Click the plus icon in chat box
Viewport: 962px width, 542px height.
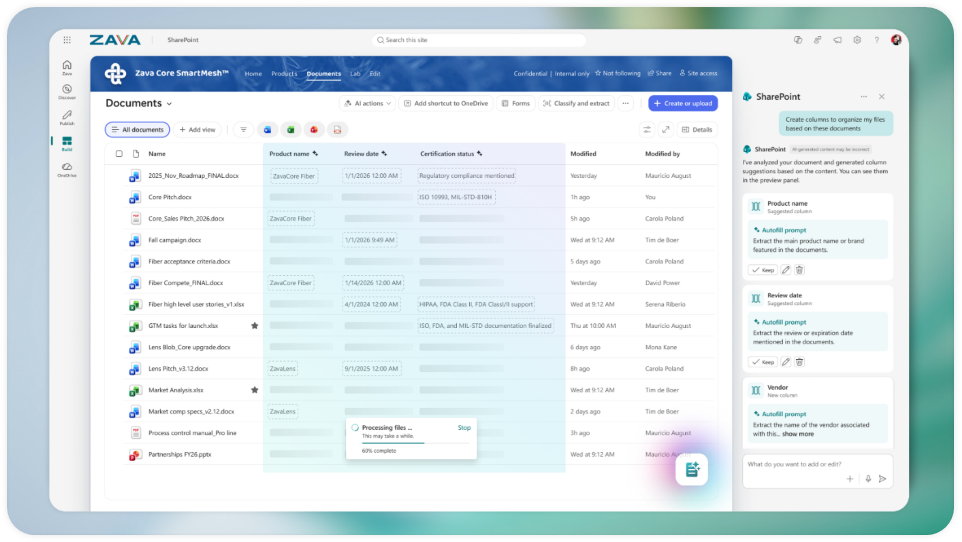[x=850, y=479]
